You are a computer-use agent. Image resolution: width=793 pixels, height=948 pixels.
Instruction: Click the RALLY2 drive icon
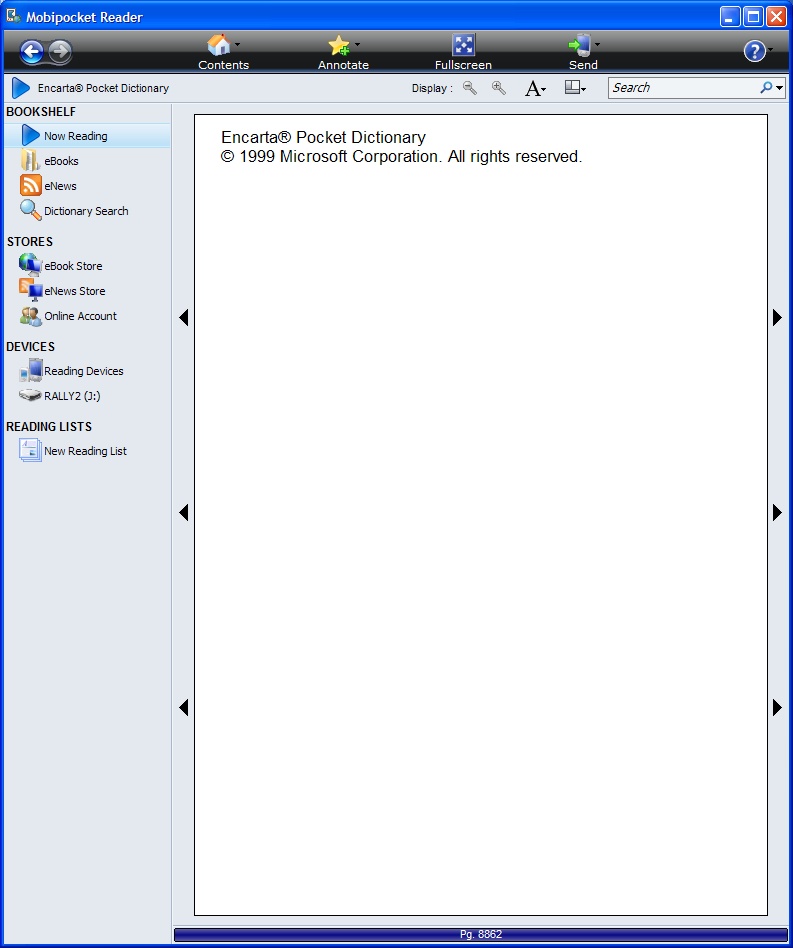(x=30, y=395)
